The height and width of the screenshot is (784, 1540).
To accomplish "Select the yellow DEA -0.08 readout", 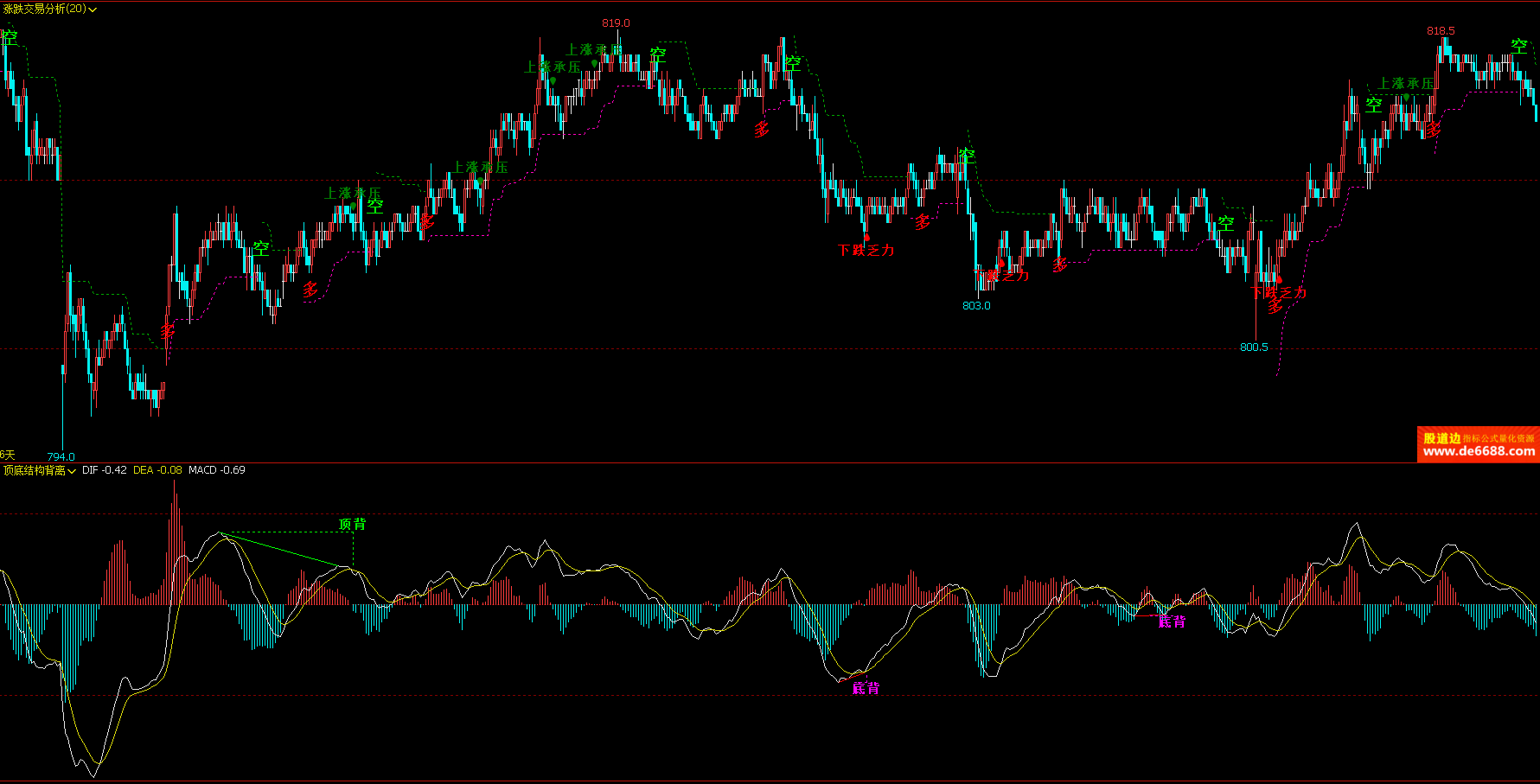I will (157, 470).
